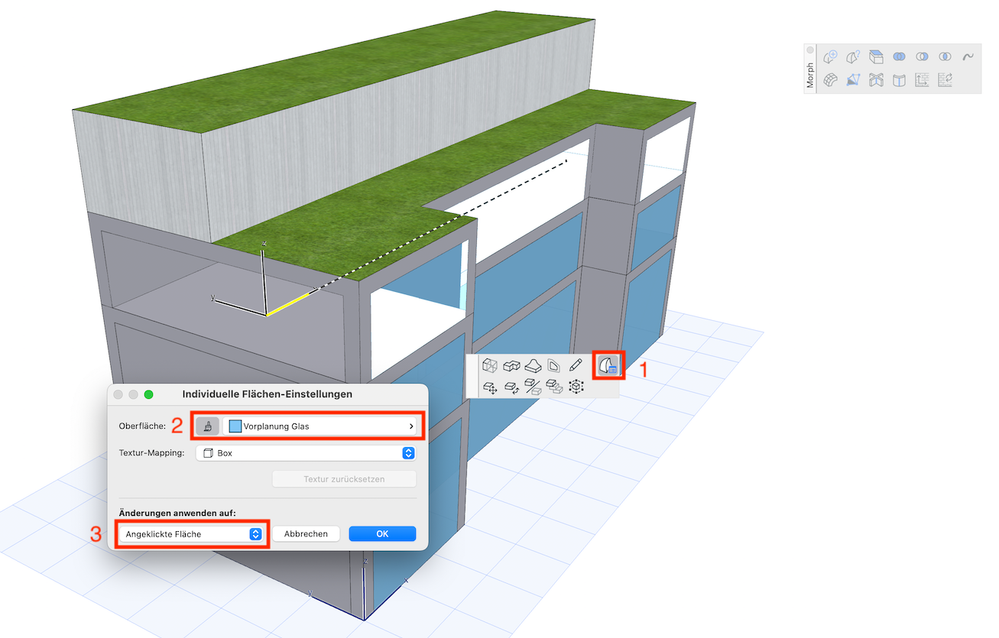999x638 pixels.
Task: Select the offset edges outline icon
Action: tap(554, 365)
